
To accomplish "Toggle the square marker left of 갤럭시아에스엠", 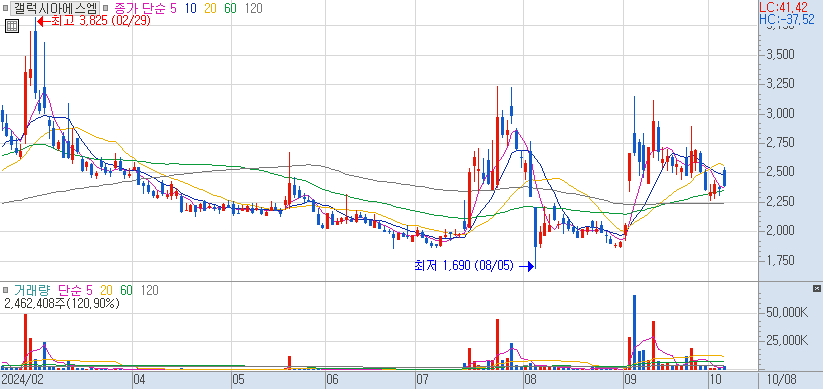I will [x=5, y=8].
